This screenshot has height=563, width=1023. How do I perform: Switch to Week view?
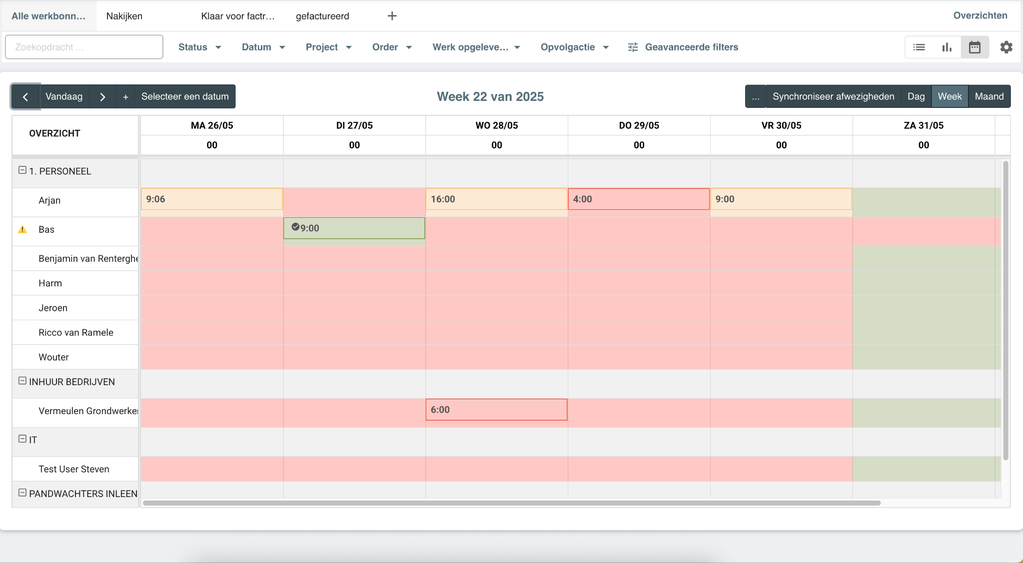(x=950, y=97)
